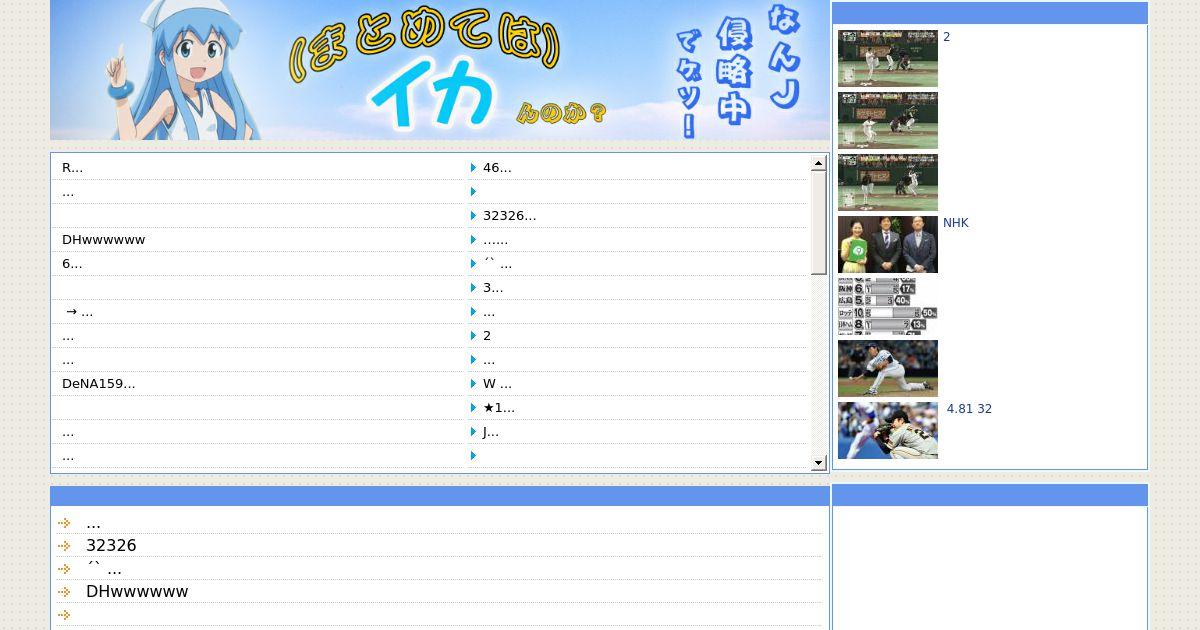Image resolution: width=1200 pixels, height=630 pixels.
Task: Open the baseball thumbnail next to sidebar link '2'
Action: point(888,58)
